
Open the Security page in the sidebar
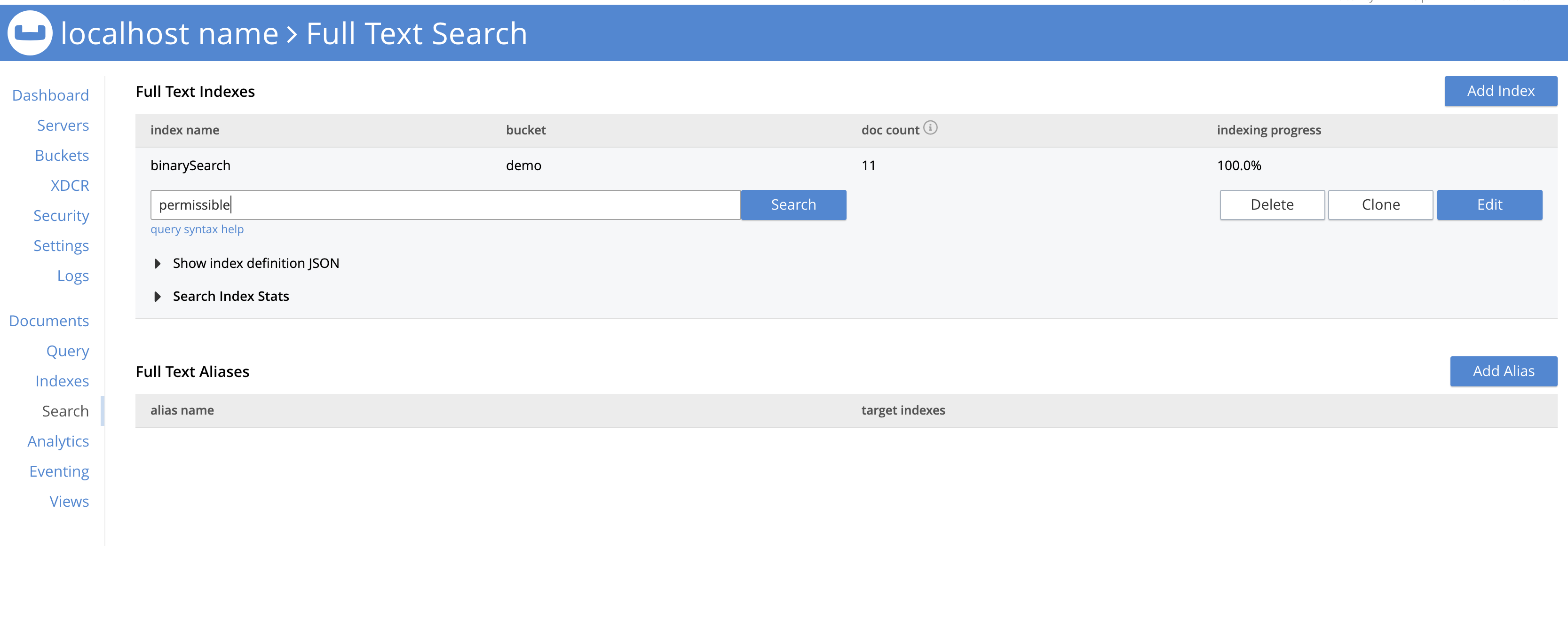pos(61,215)
